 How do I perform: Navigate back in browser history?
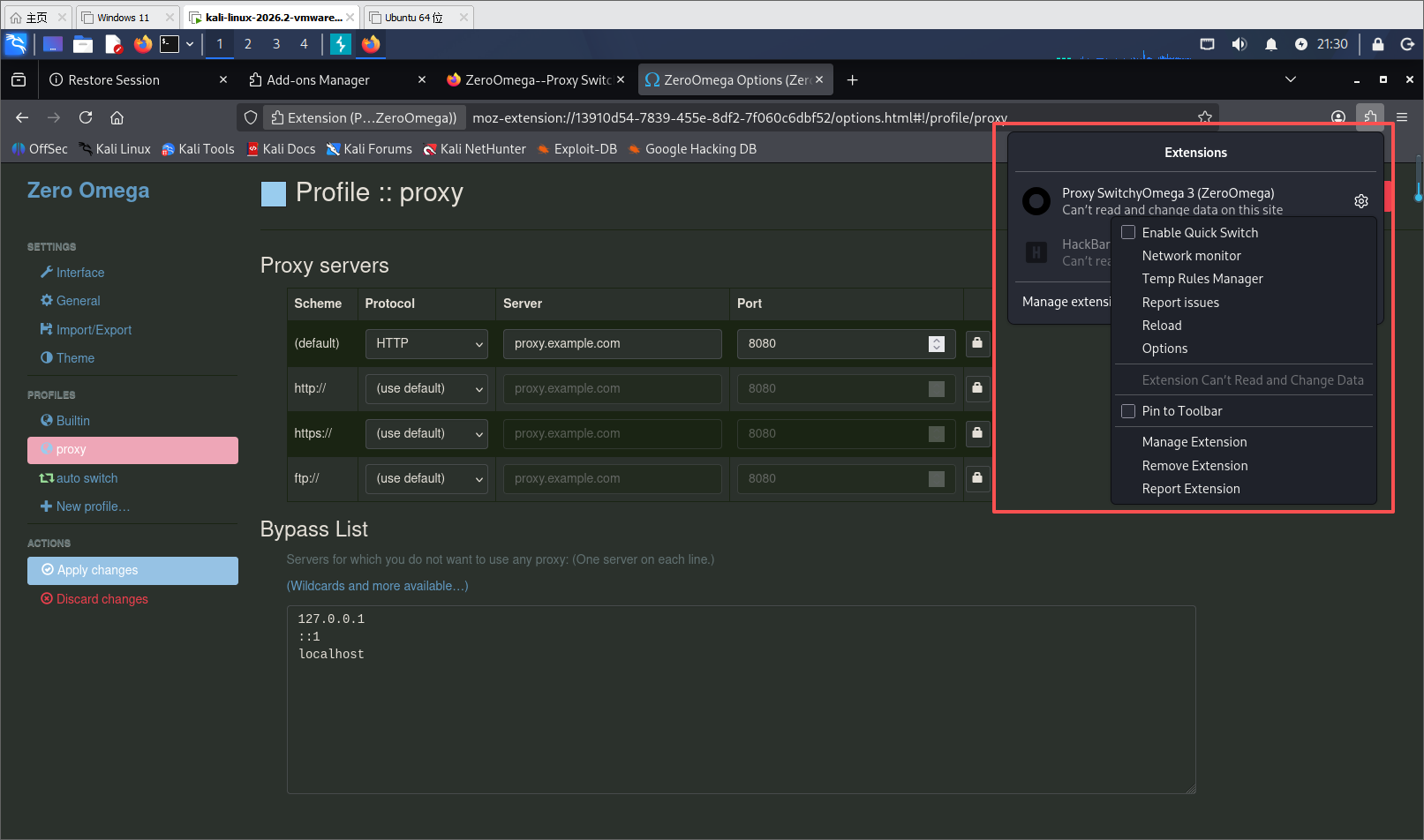(x=22, y=117)
